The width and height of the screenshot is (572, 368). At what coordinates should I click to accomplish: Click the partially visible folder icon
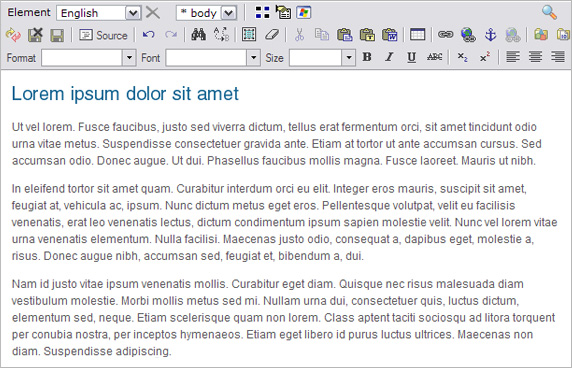click(564, 35)
